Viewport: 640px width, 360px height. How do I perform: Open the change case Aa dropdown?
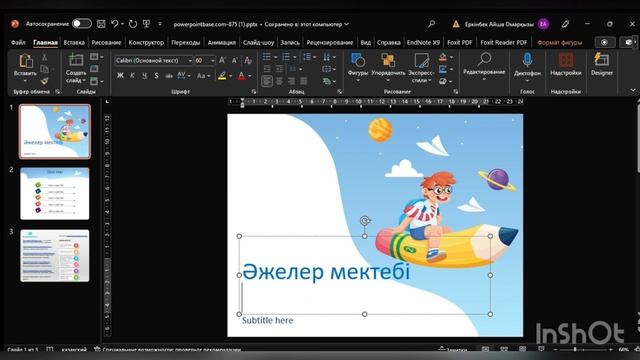[x=203, y=76]
